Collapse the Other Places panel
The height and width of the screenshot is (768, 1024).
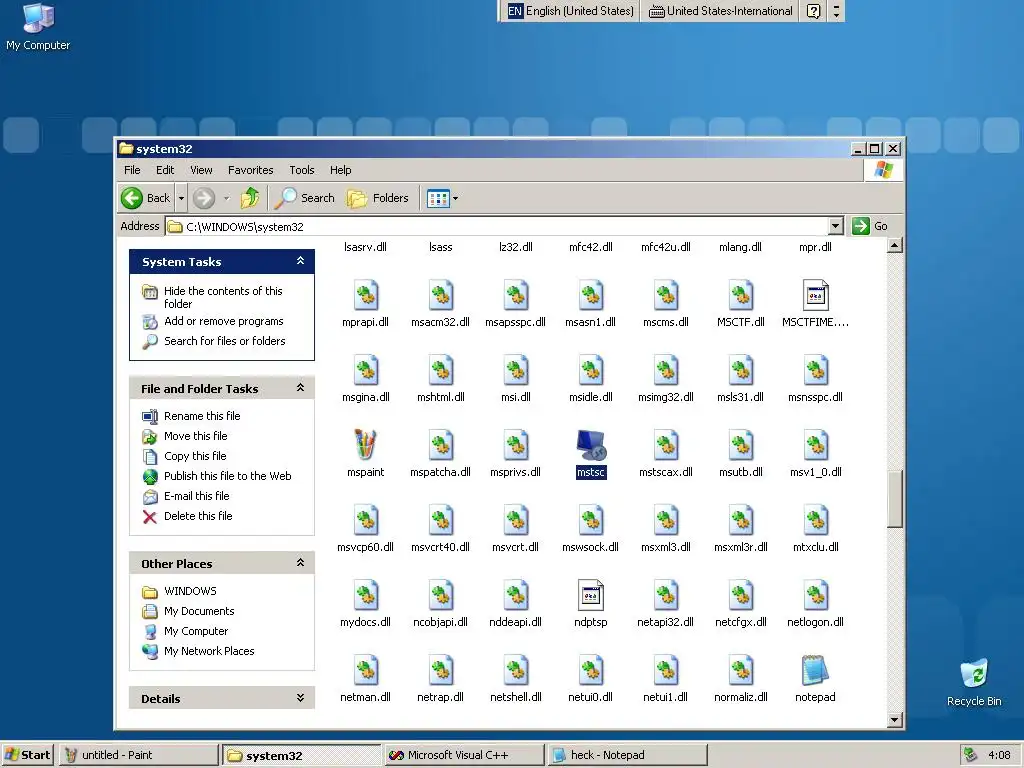(x=300, y=563)
